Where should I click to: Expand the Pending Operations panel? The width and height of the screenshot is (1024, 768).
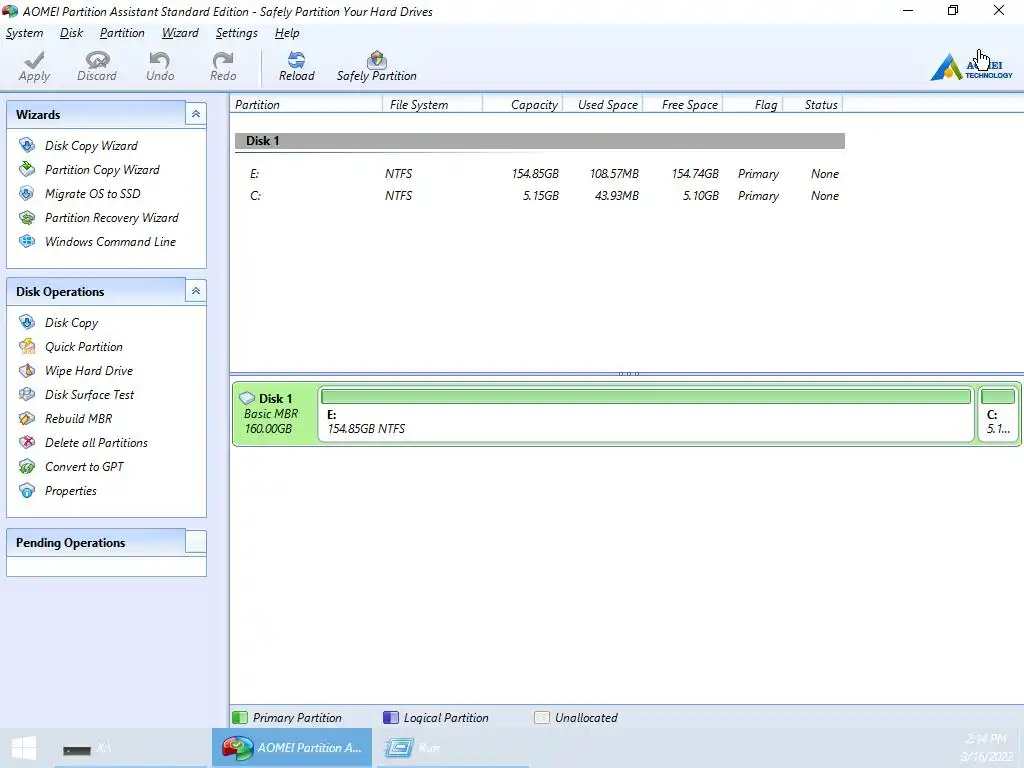195,542
